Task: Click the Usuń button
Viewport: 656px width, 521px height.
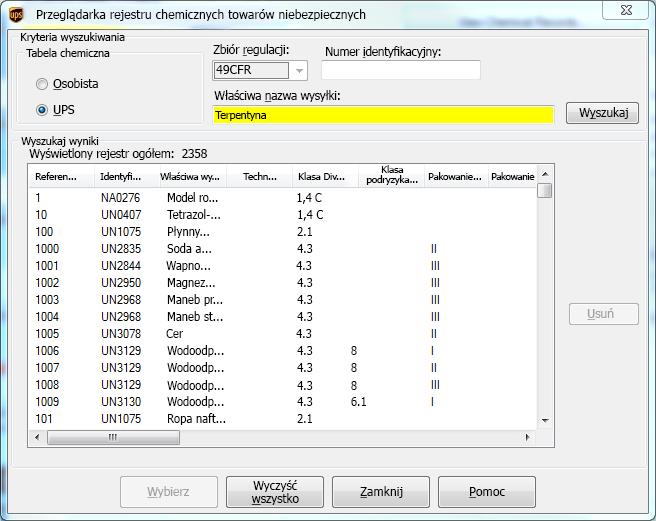Action: click(x=604, y=314)
